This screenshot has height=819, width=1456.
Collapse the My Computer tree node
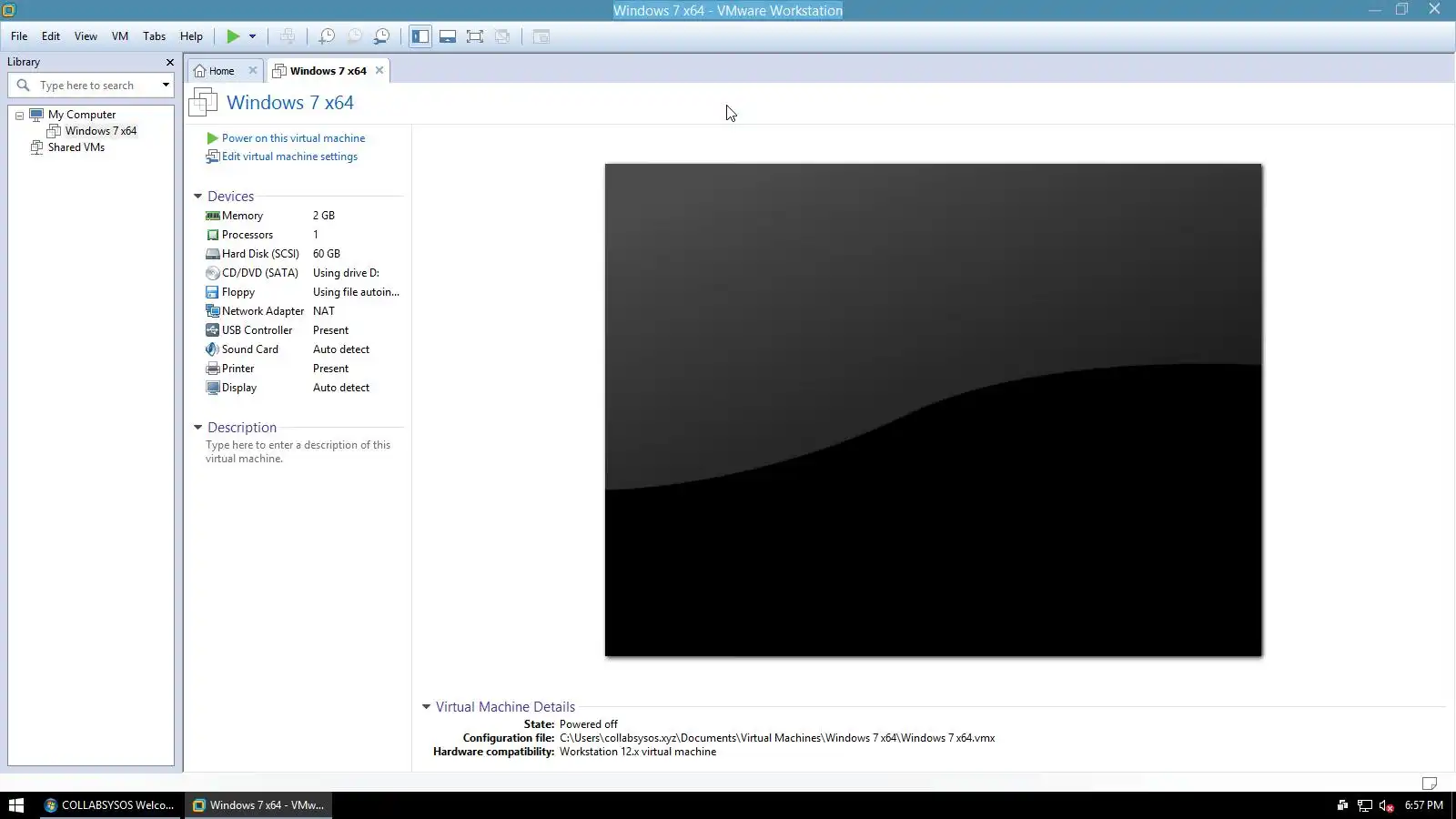pyautogui.click(x=19, y=116)
